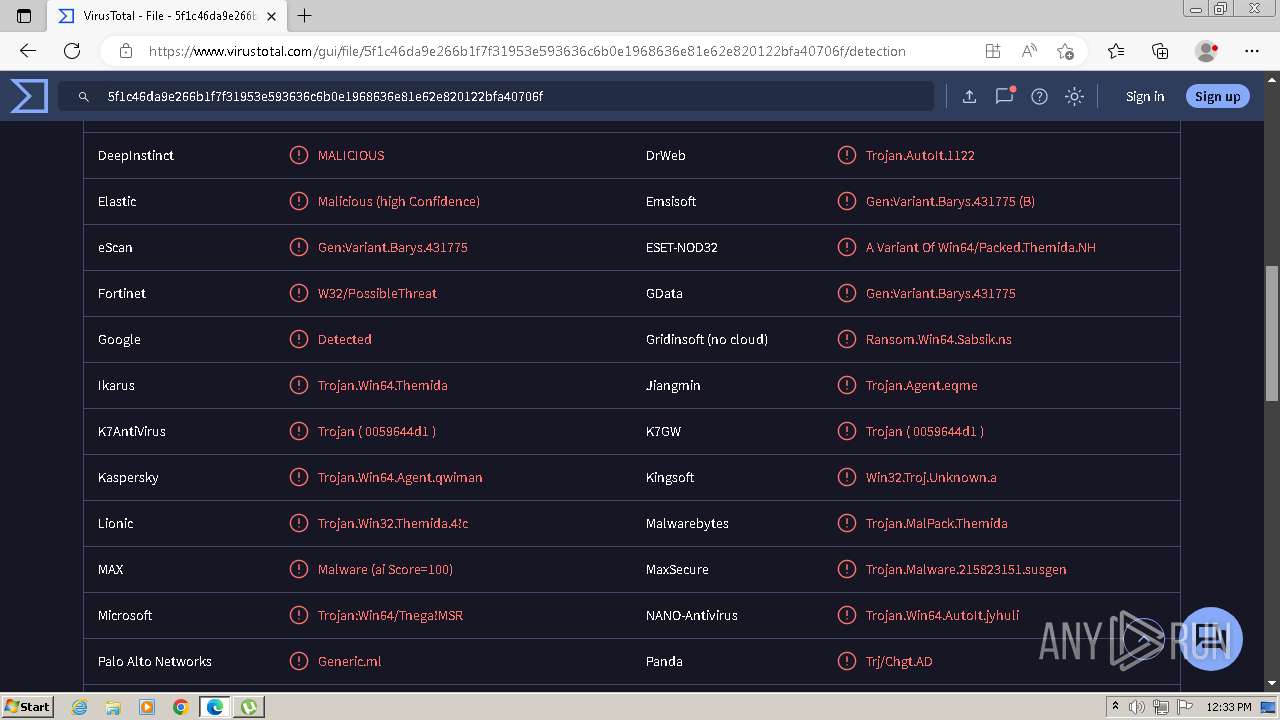Click the Microsoft detection alert icon
The width and height of the screenshot is (1280, 720).
[298, 615]
